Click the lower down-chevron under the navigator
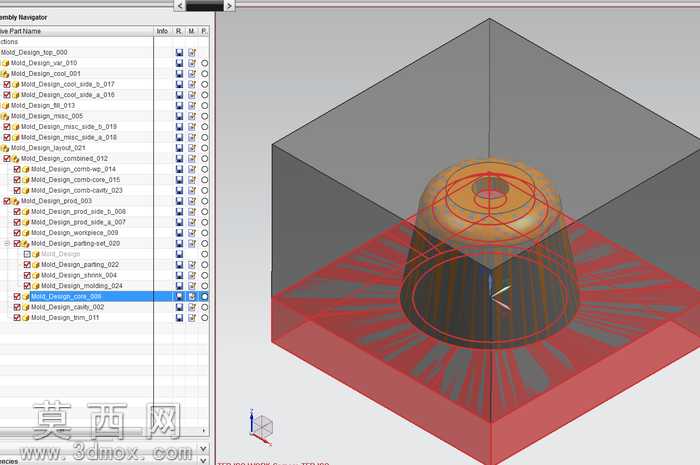Image resolution: width=700 pixels, height=465 pixels. click(204, 460)
